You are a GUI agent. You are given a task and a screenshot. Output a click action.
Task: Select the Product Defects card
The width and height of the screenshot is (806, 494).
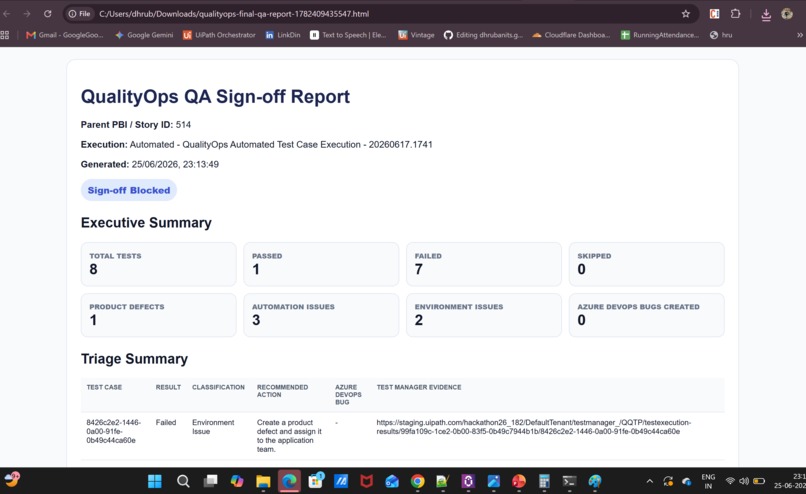[x=158, y=315]
